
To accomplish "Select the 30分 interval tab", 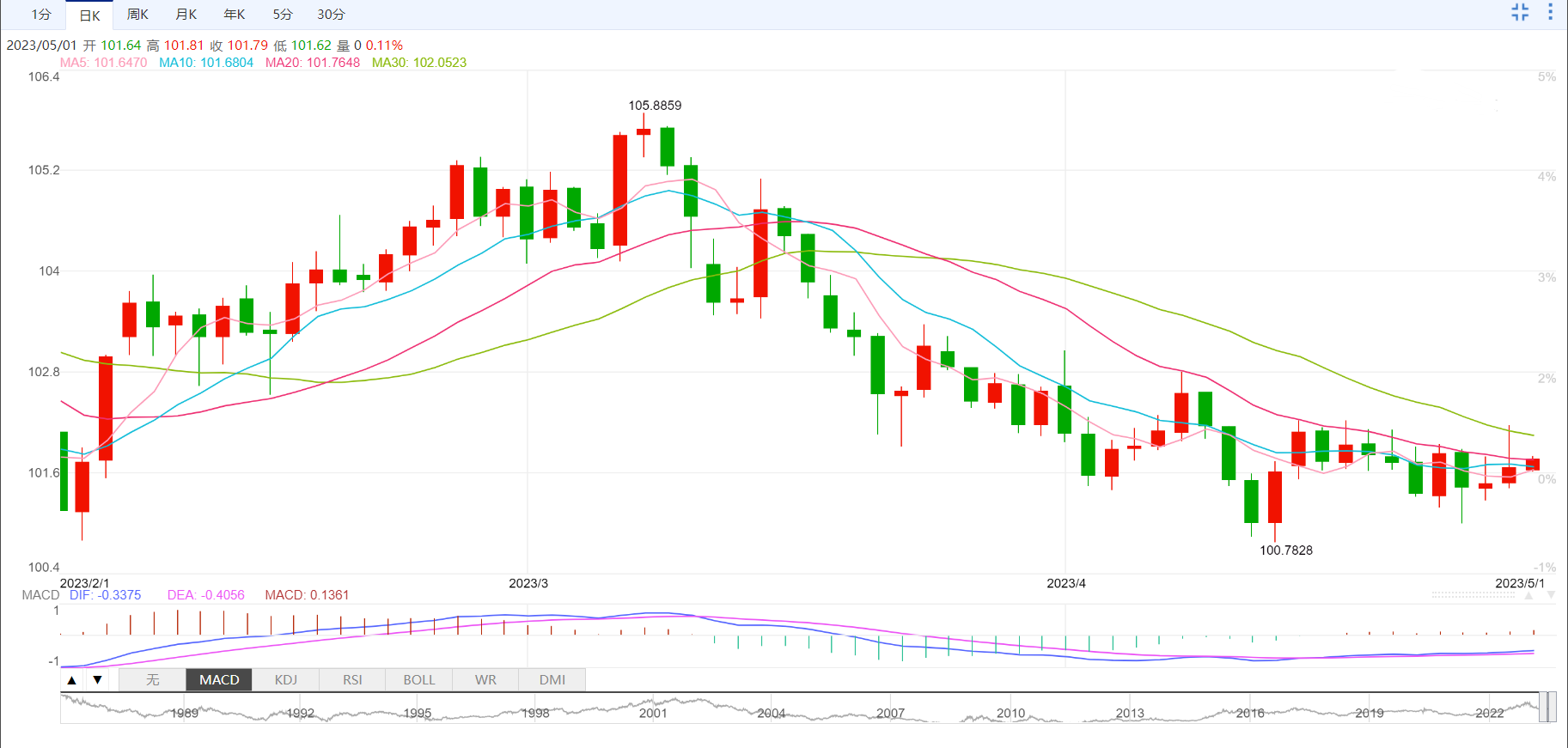I will (x=331, y=15).
